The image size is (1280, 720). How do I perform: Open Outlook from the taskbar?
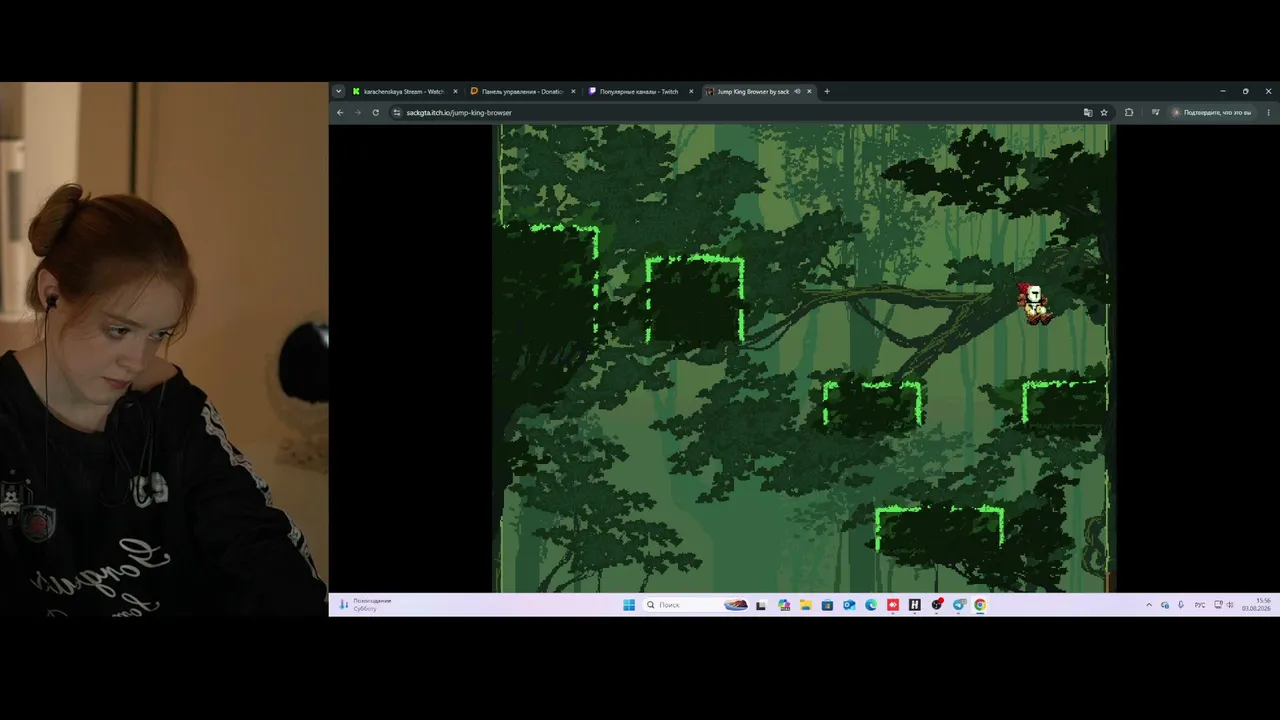[x=849, y=605]
